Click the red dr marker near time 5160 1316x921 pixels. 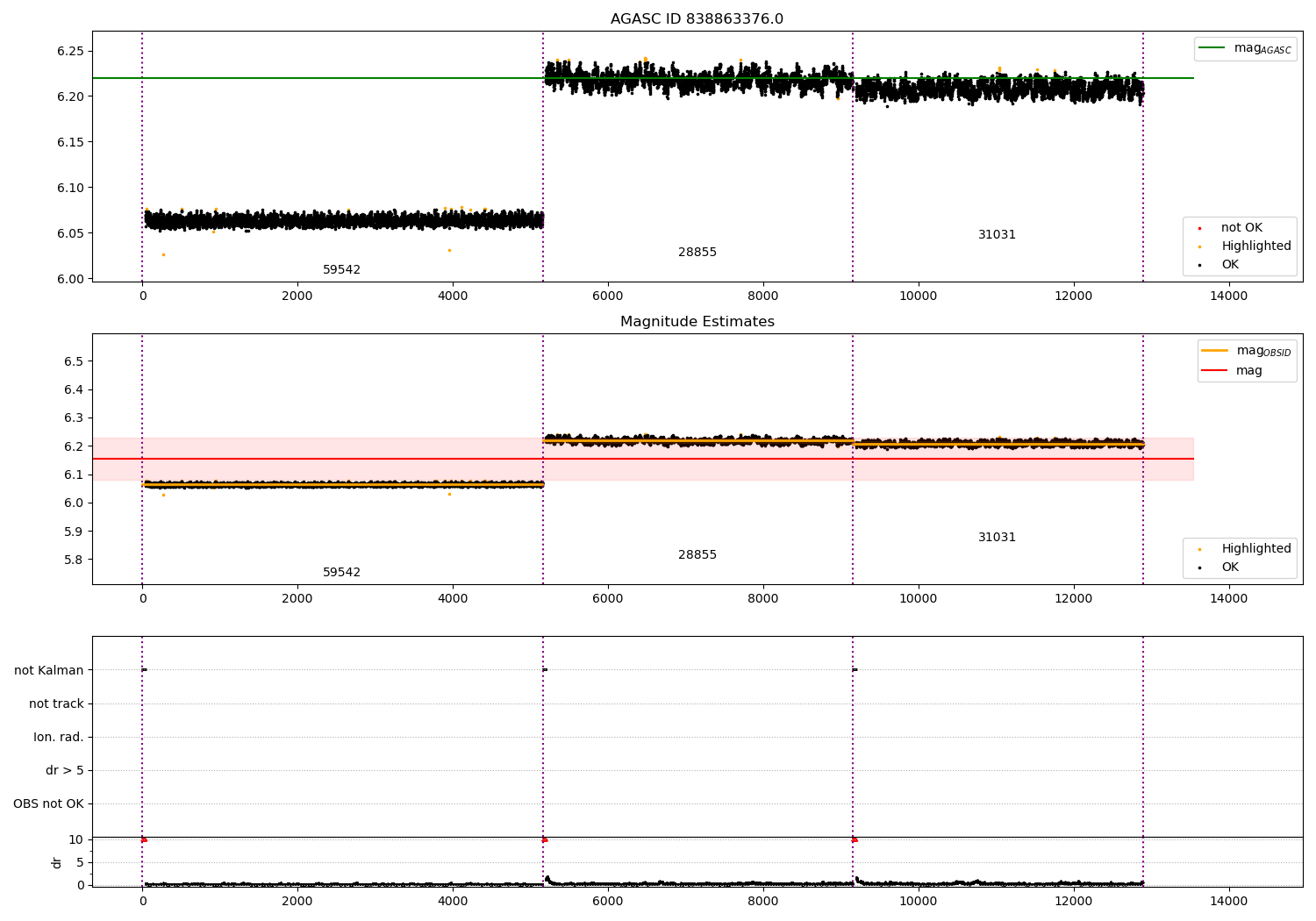[x=545, y=840]
